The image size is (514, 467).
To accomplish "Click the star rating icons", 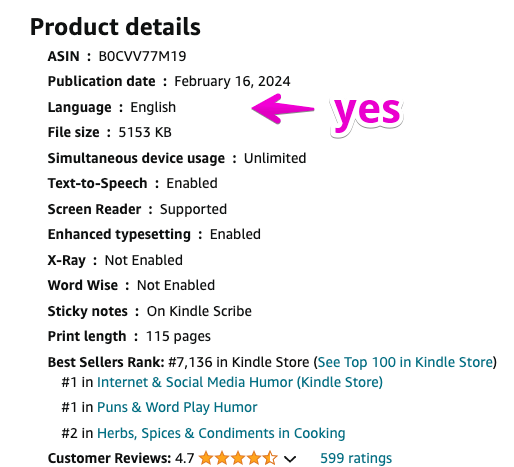I will tap(238, 458).
